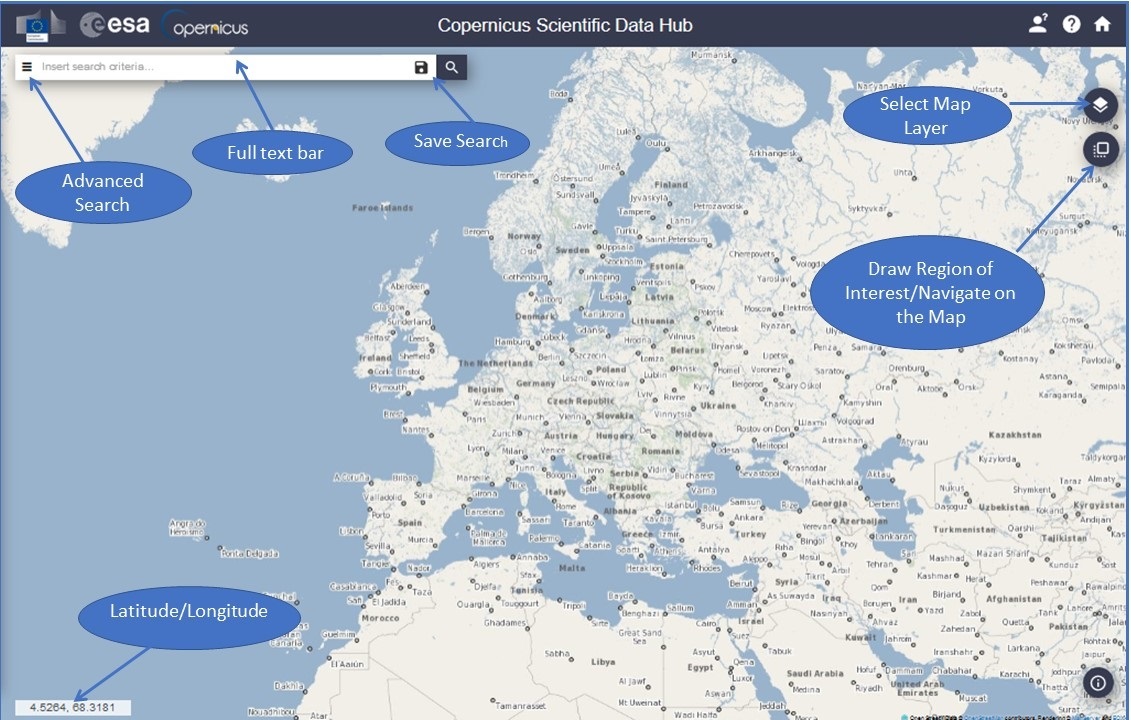
Task: Click the Faroe Islands map label
Action: click(382, 208)
